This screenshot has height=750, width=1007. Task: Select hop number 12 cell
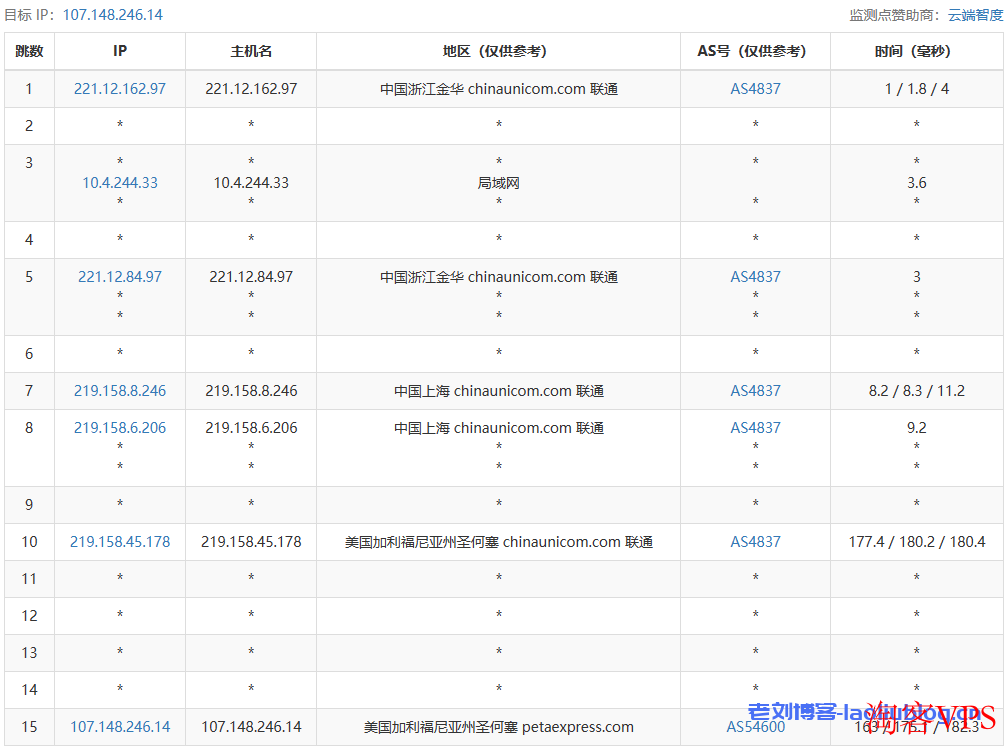click(x=29, y=615)
